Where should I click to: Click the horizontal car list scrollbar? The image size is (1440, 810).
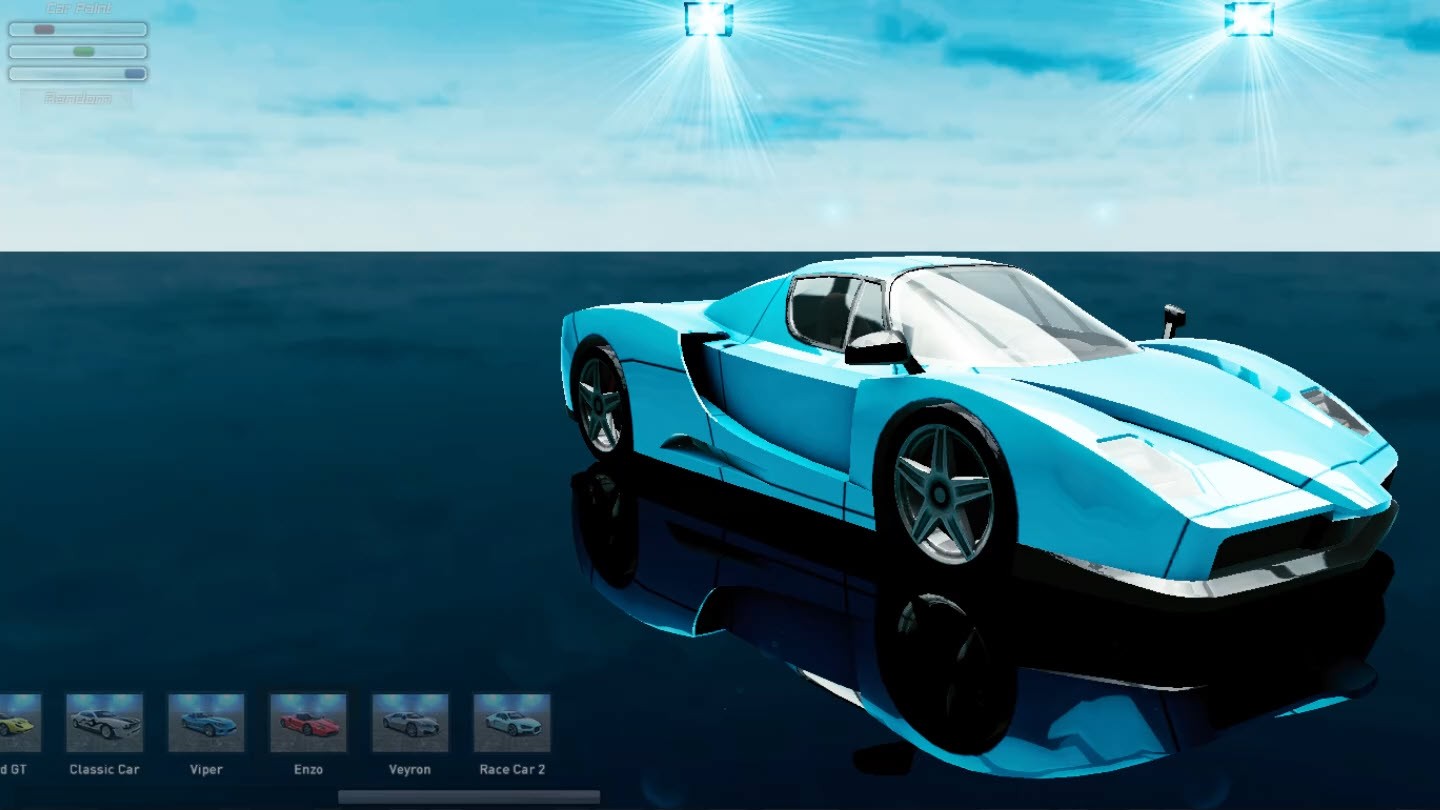(x=469, y=797)
